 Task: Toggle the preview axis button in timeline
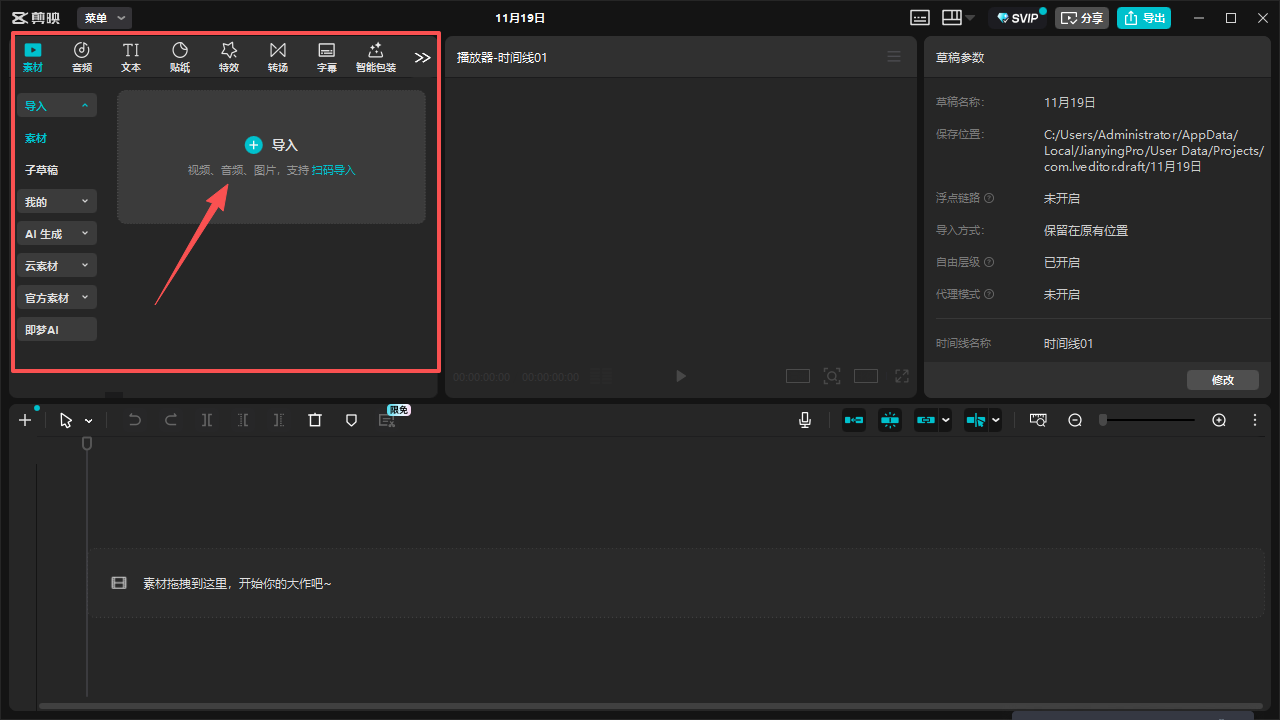(x=976, y=421)
